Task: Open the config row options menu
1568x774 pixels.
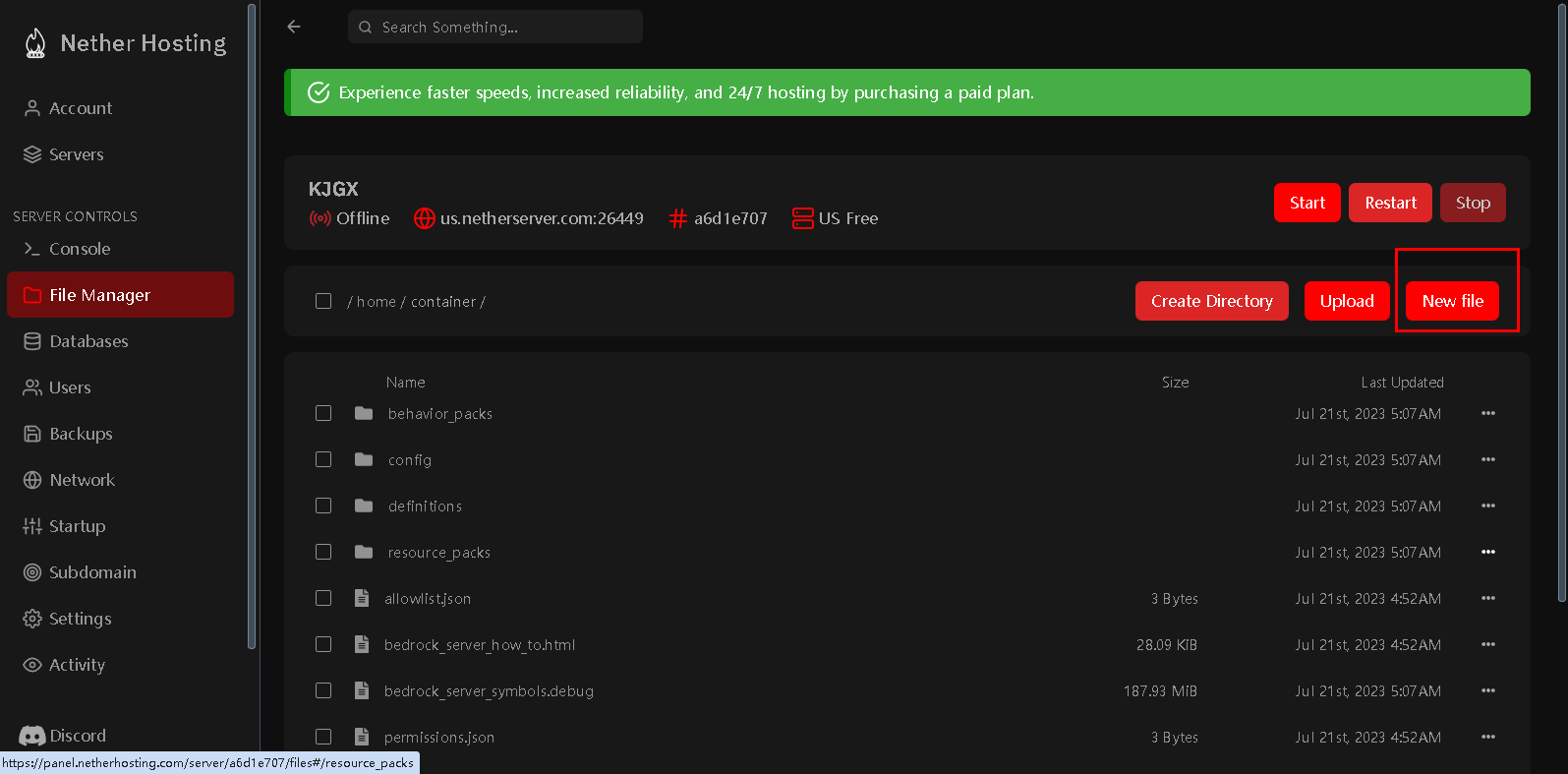Action: (x=1488, y=459)
